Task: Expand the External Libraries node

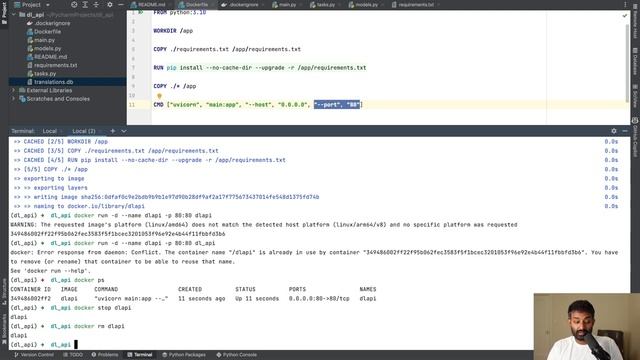Action: (13, 90)
